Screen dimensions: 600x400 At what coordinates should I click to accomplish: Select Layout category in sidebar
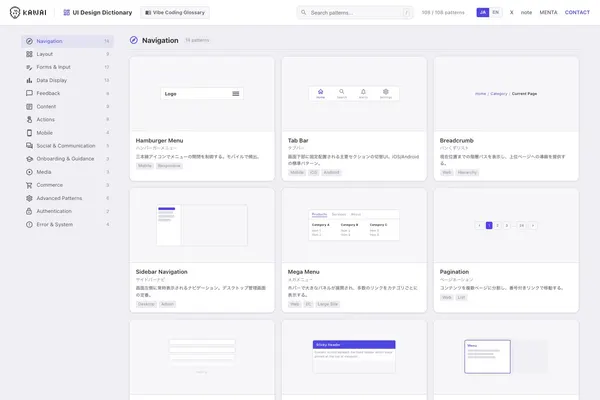(x=67, y=54)
